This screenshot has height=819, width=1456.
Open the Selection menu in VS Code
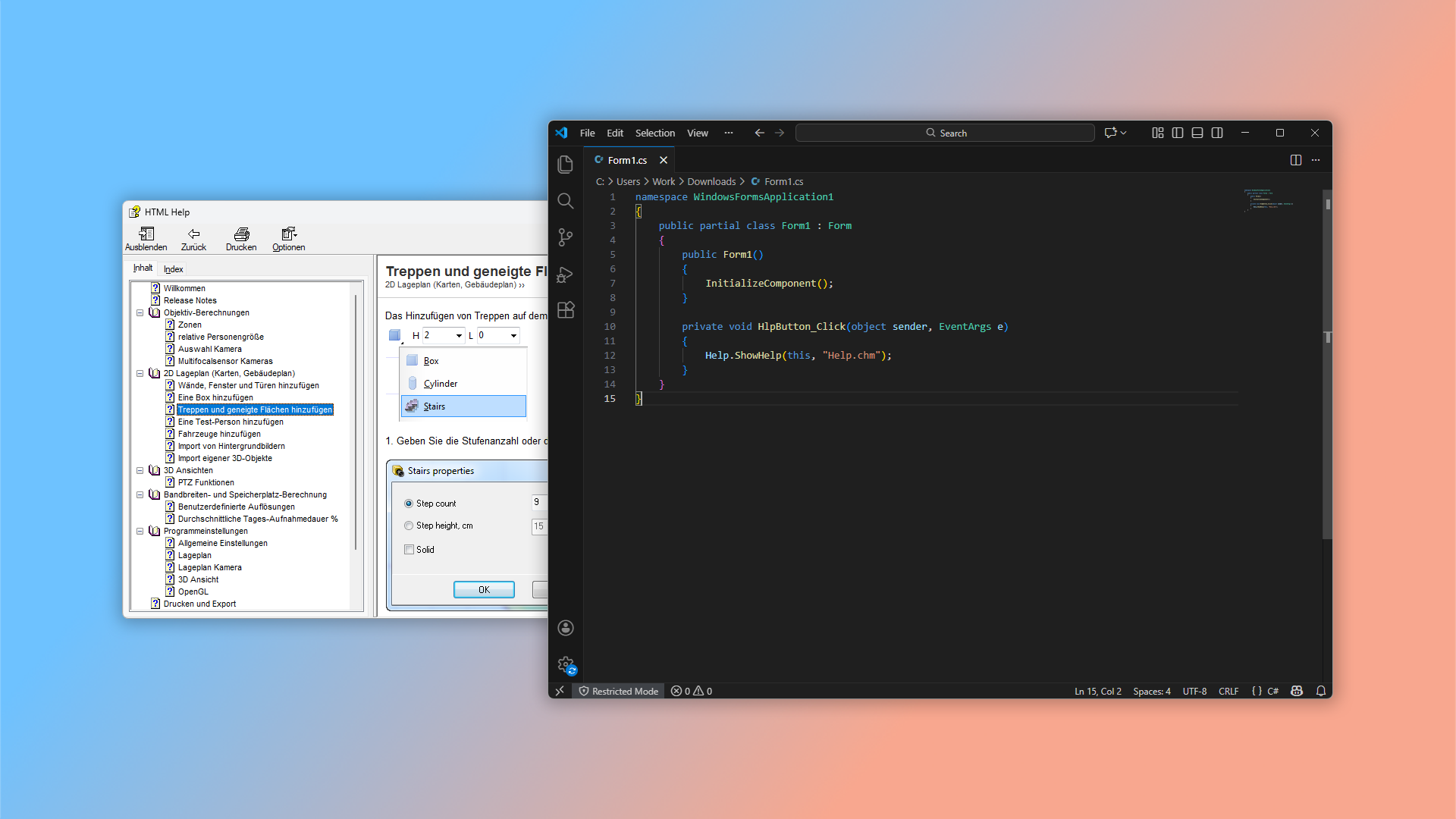[x=654, y=133]
